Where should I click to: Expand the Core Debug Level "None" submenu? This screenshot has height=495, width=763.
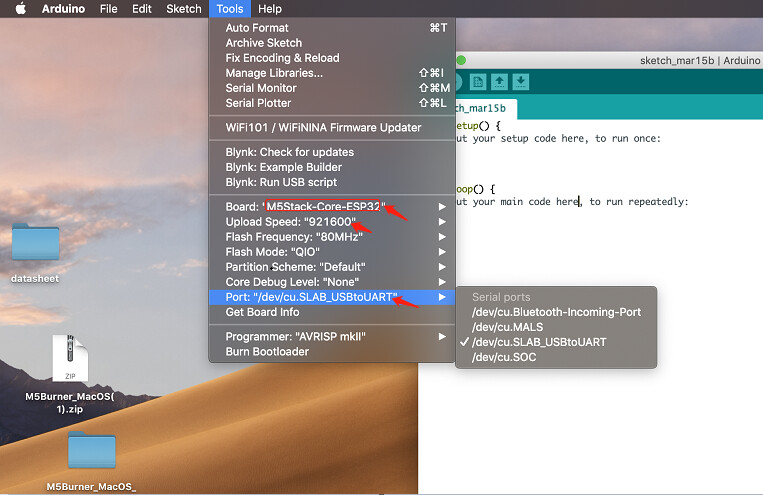(x=332, y=282)
